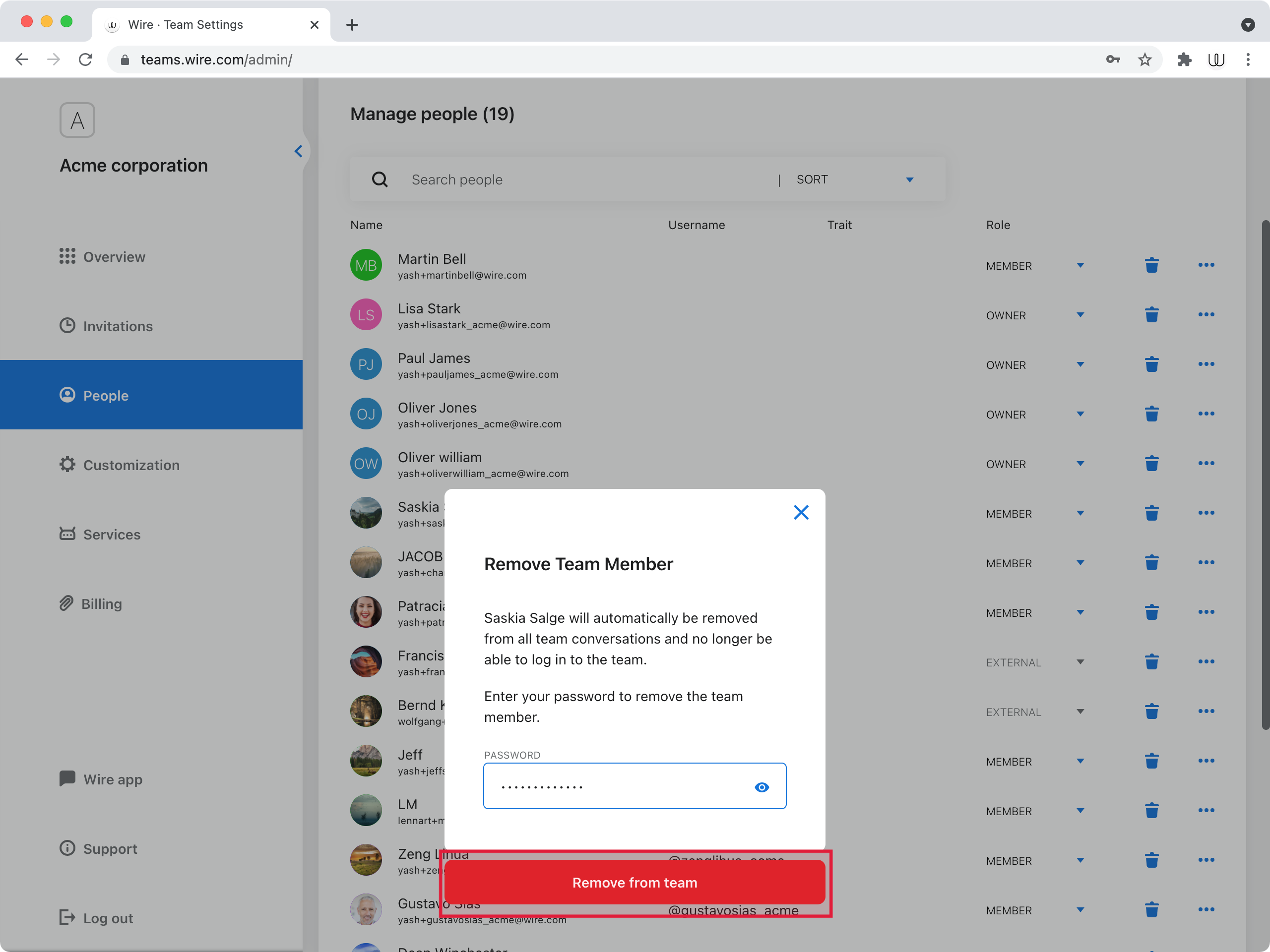The width and height of the screenshot is (1270, 952).
Task: Click the PASSWORD input field
Action: [635, 785]
